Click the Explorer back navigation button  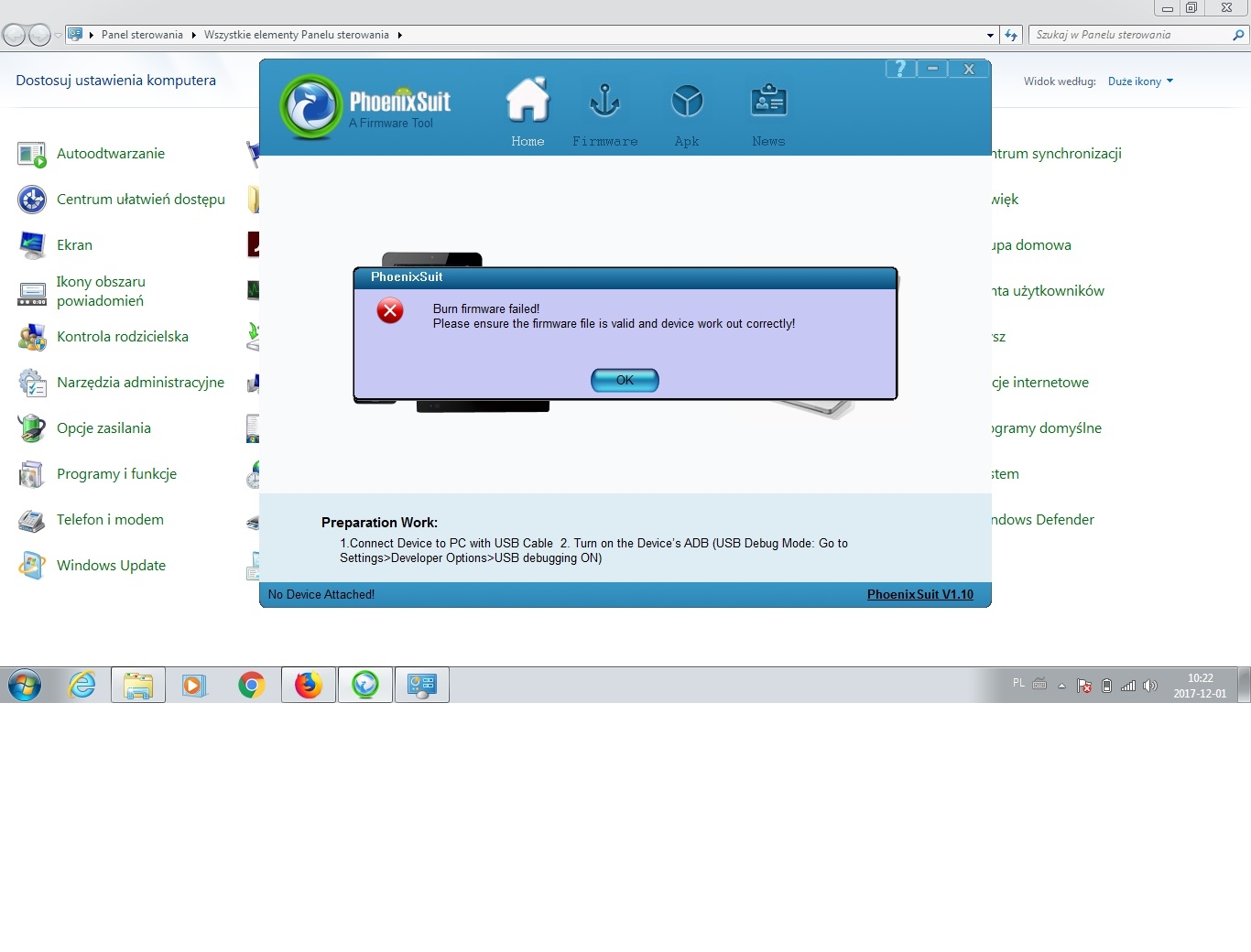click(14, 35)
